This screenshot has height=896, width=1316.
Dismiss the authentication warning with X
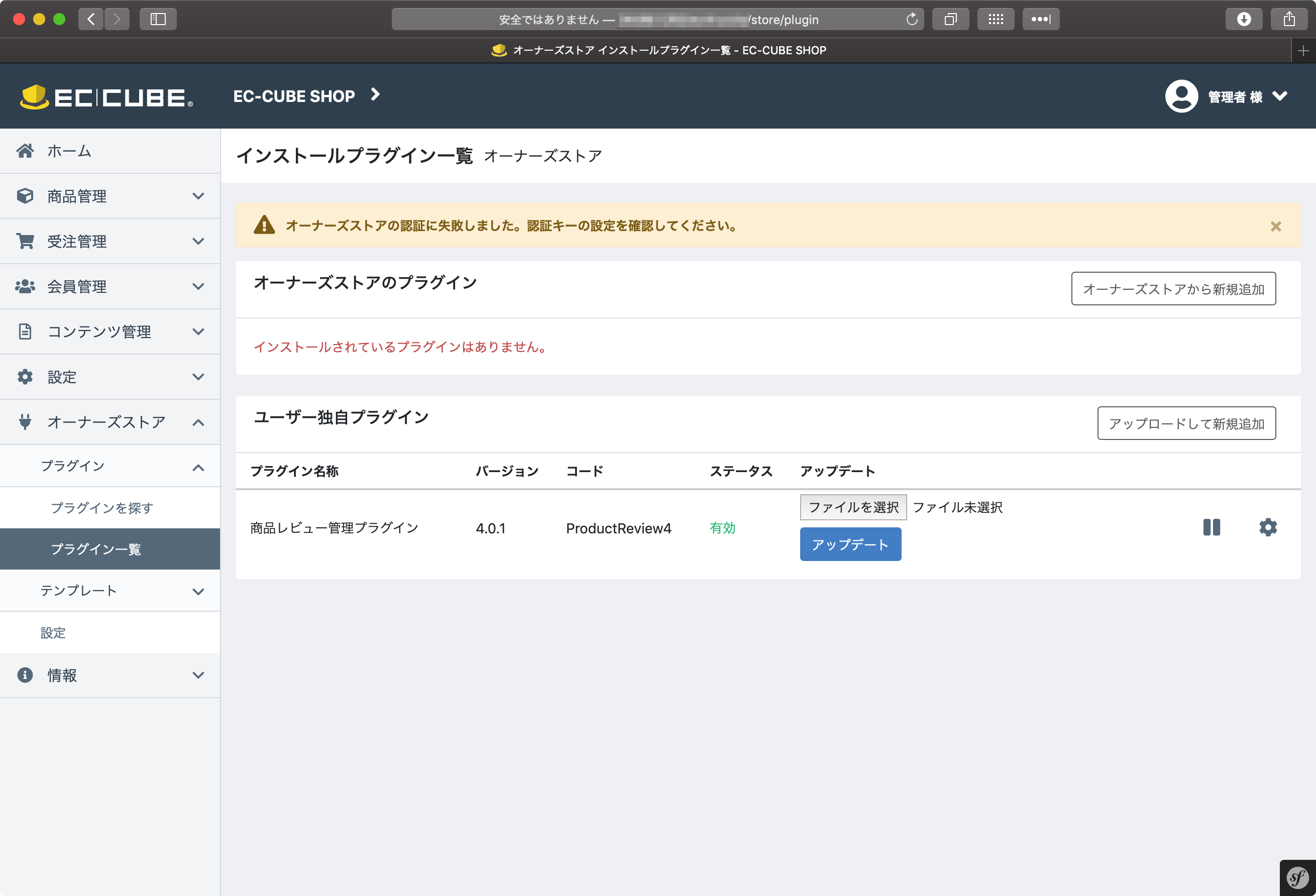coord(1275,227)
